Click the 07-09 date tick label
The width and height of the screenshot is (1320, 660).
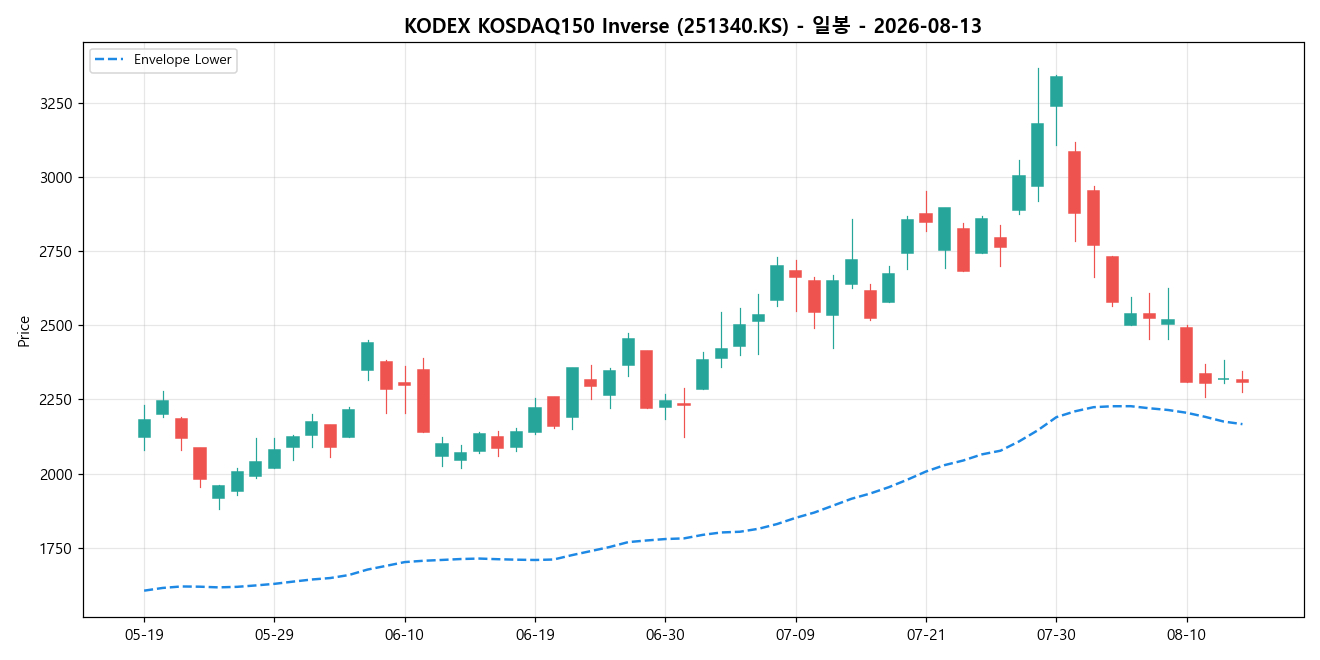tap(795, 636)
